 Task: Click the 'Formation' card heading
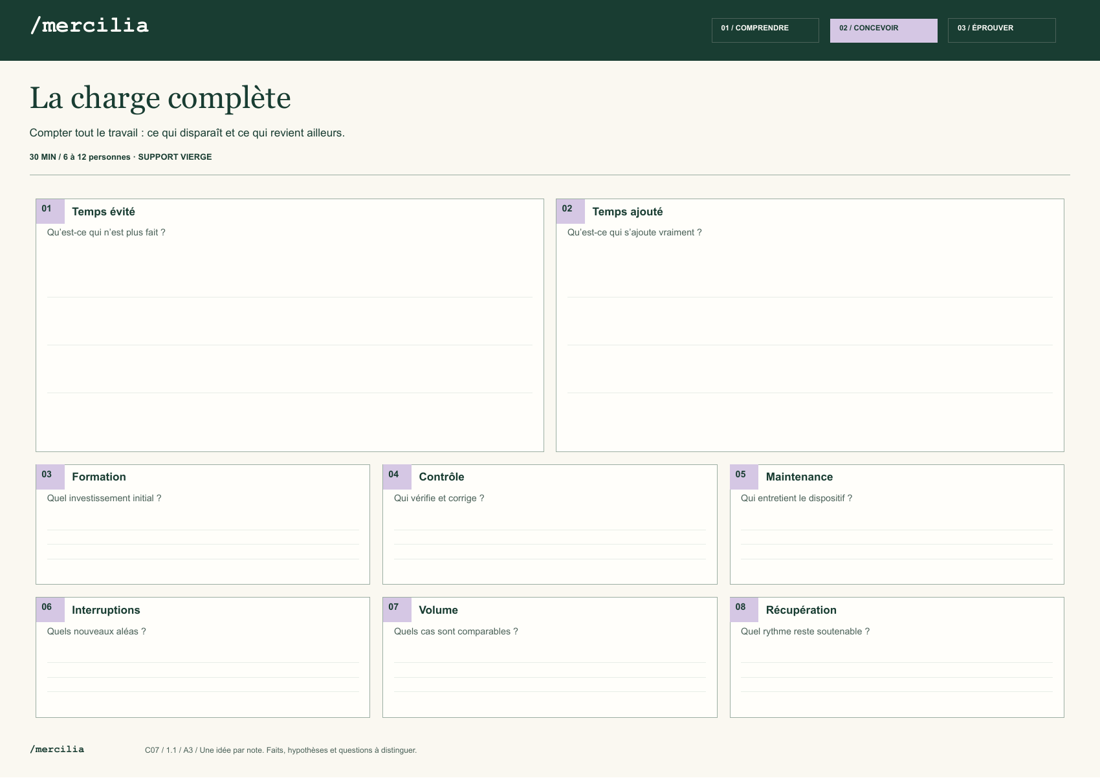(99, 477)
